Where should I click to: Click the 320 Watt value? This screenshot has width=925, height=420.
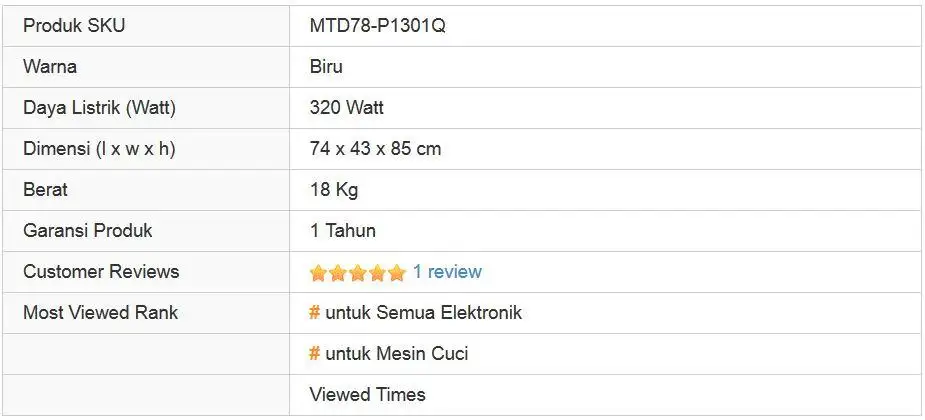point(347,108)
